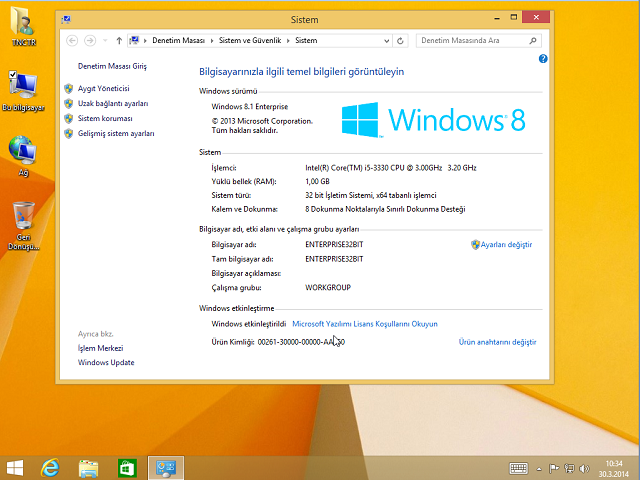Go up one level arrow
This screenshot has height=480, width=640.
pos(119,40)
